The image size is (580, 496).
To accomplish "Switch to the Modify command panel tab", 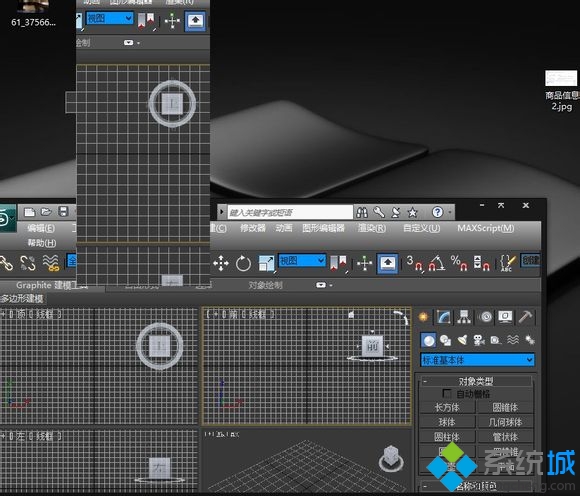I will point(444,317).
